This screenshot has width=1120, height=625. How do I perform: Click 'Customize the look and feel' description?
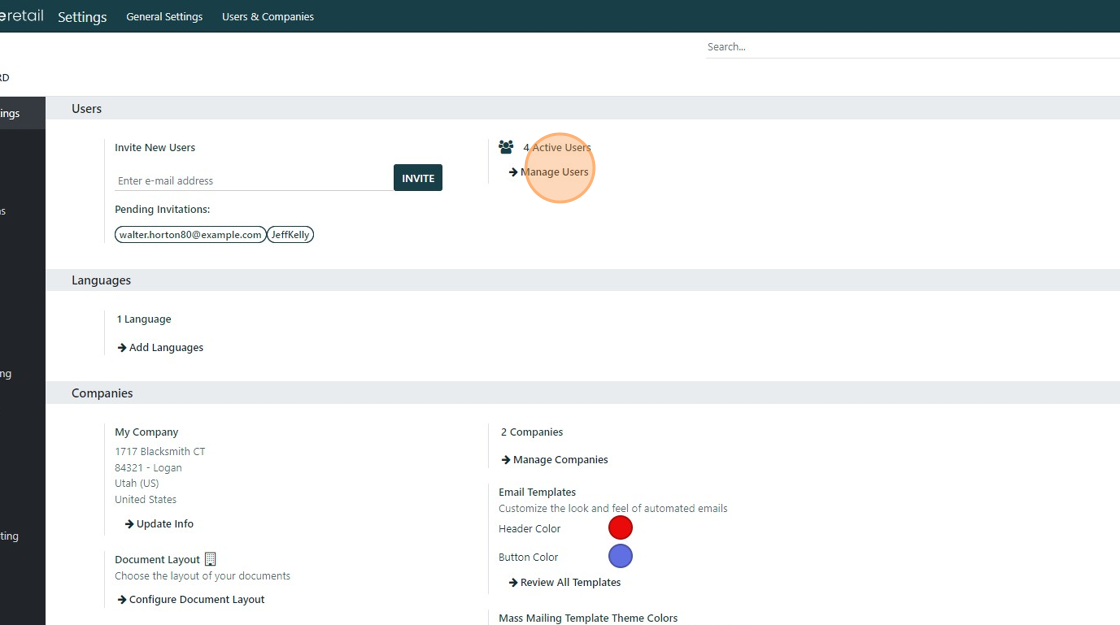click(x=613, y=509)
